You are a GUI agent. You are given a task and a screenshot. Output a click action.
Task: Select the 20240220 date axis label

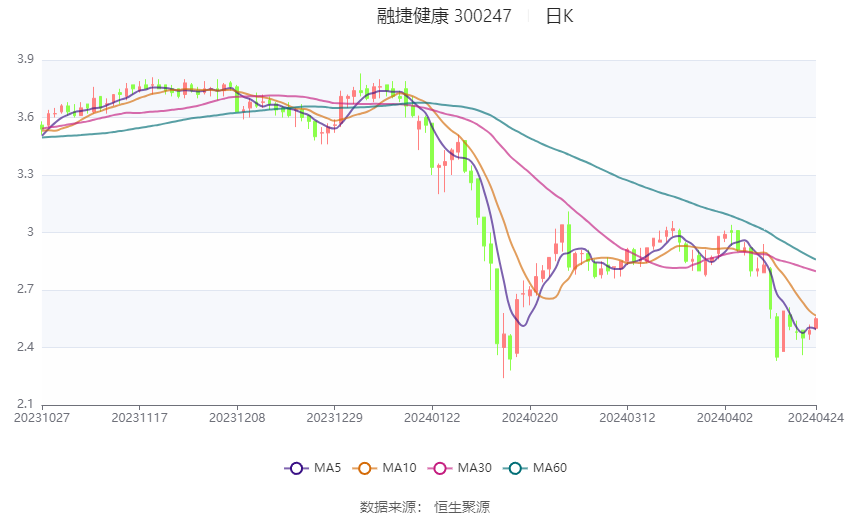[530, 418]
